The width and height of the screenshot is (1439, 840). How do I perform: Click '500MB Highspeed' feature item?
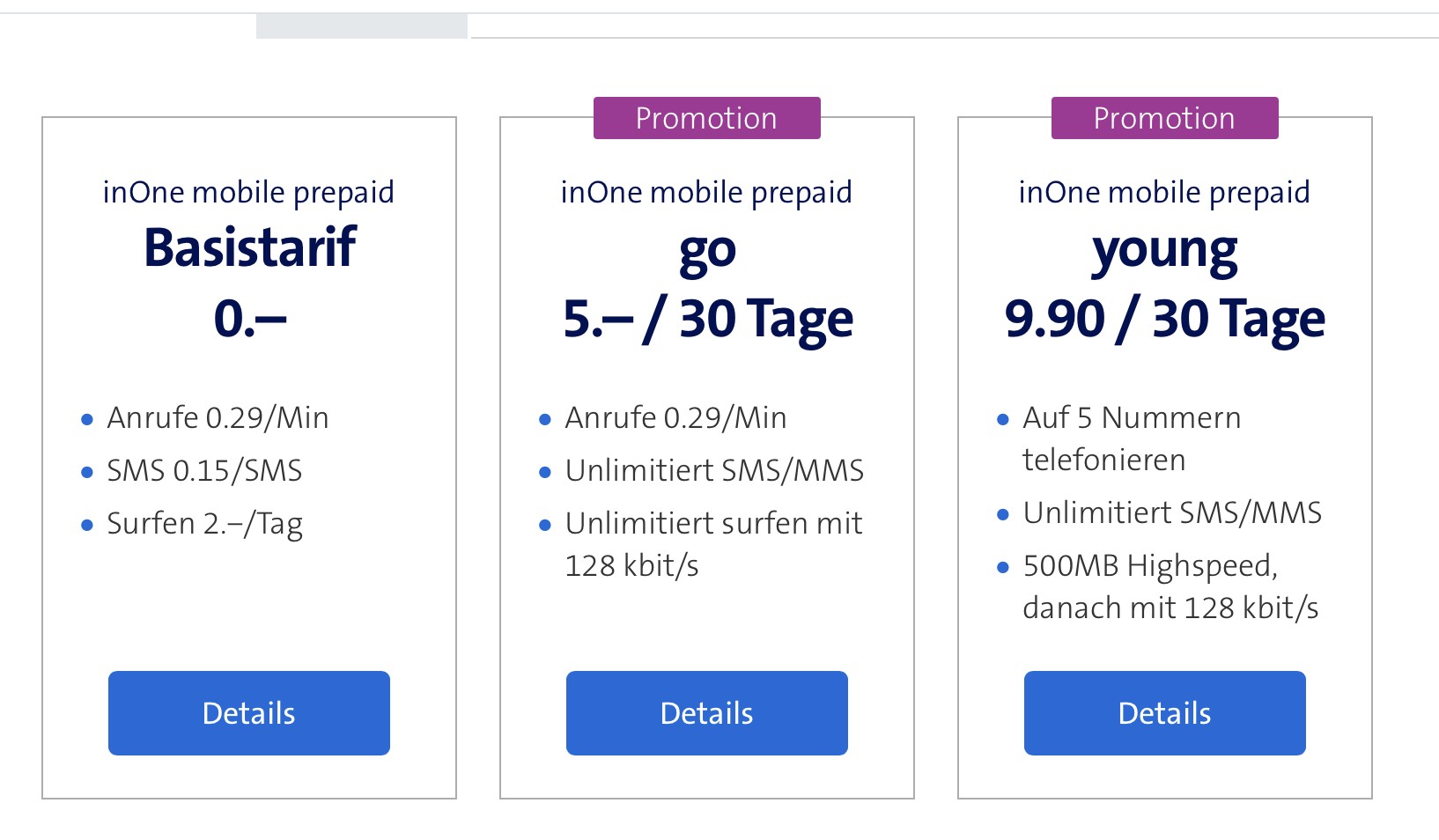tap(1150, 565)
